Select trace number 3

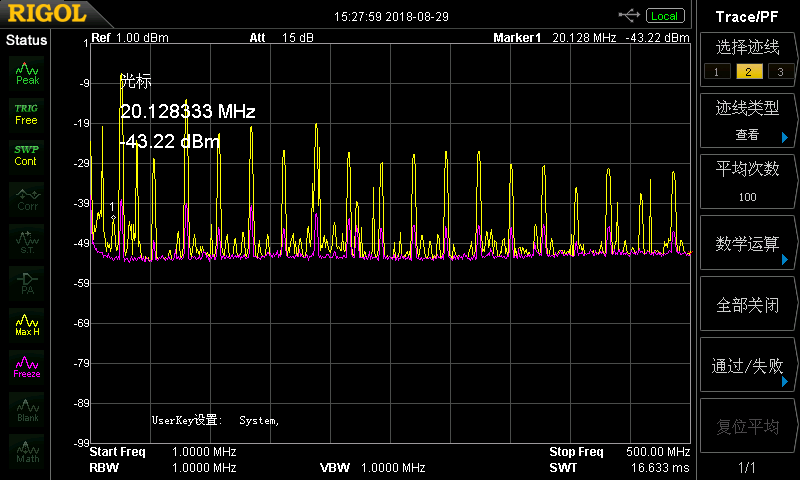click(x=777, y=71)
